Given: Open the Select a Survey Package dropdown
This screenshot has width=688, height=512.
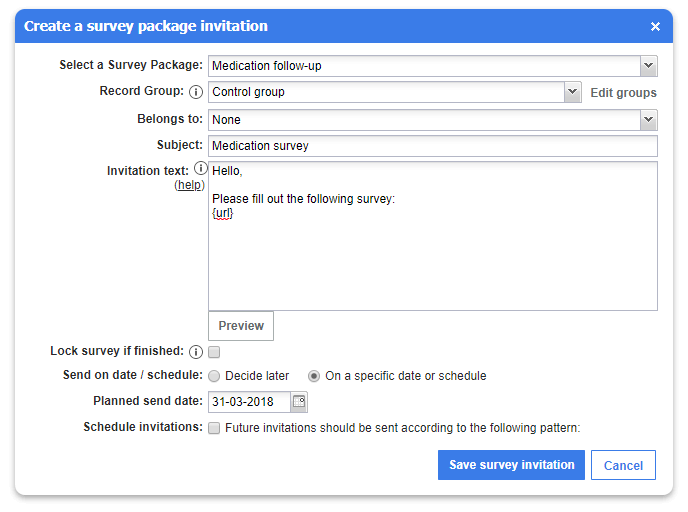Looking at the screenshot, I should (649, 66).
